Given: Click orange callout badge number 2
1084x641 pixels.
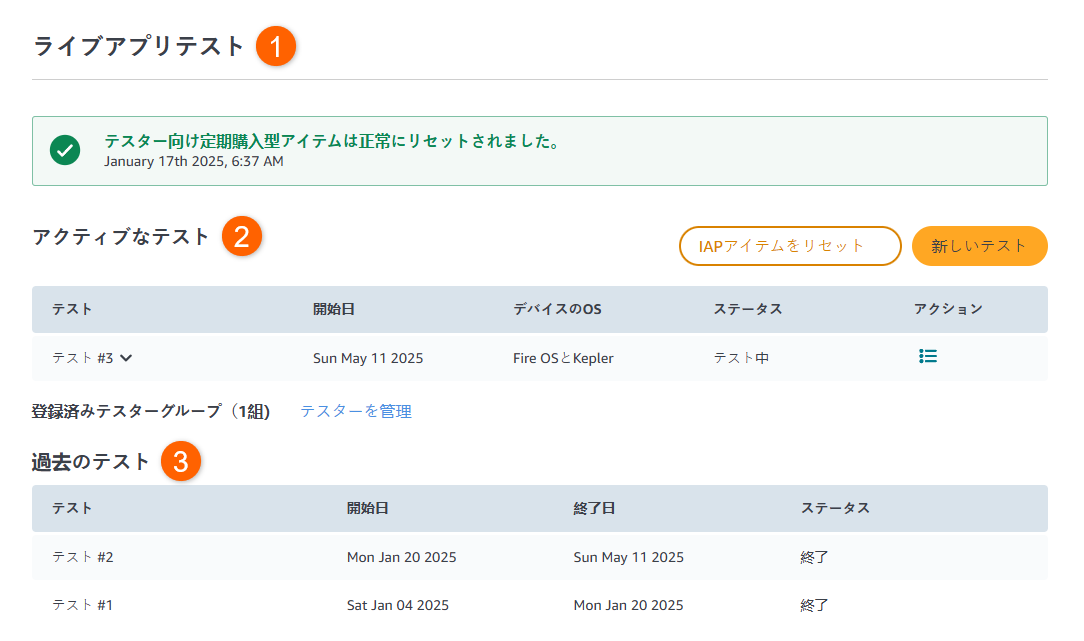Looking at the screenshot, I should [242, 237].
